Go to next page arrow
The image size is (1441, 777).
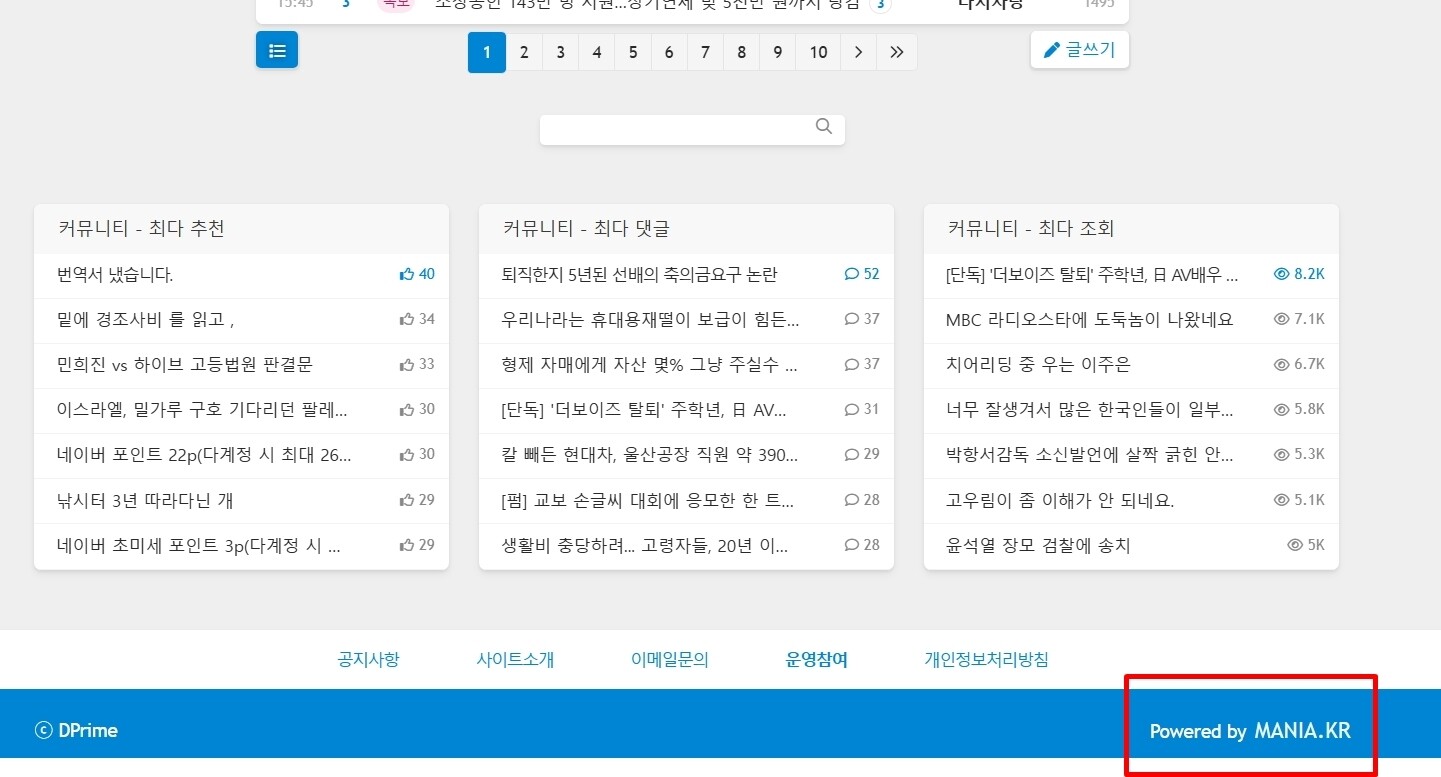click(x=858, y=53)
